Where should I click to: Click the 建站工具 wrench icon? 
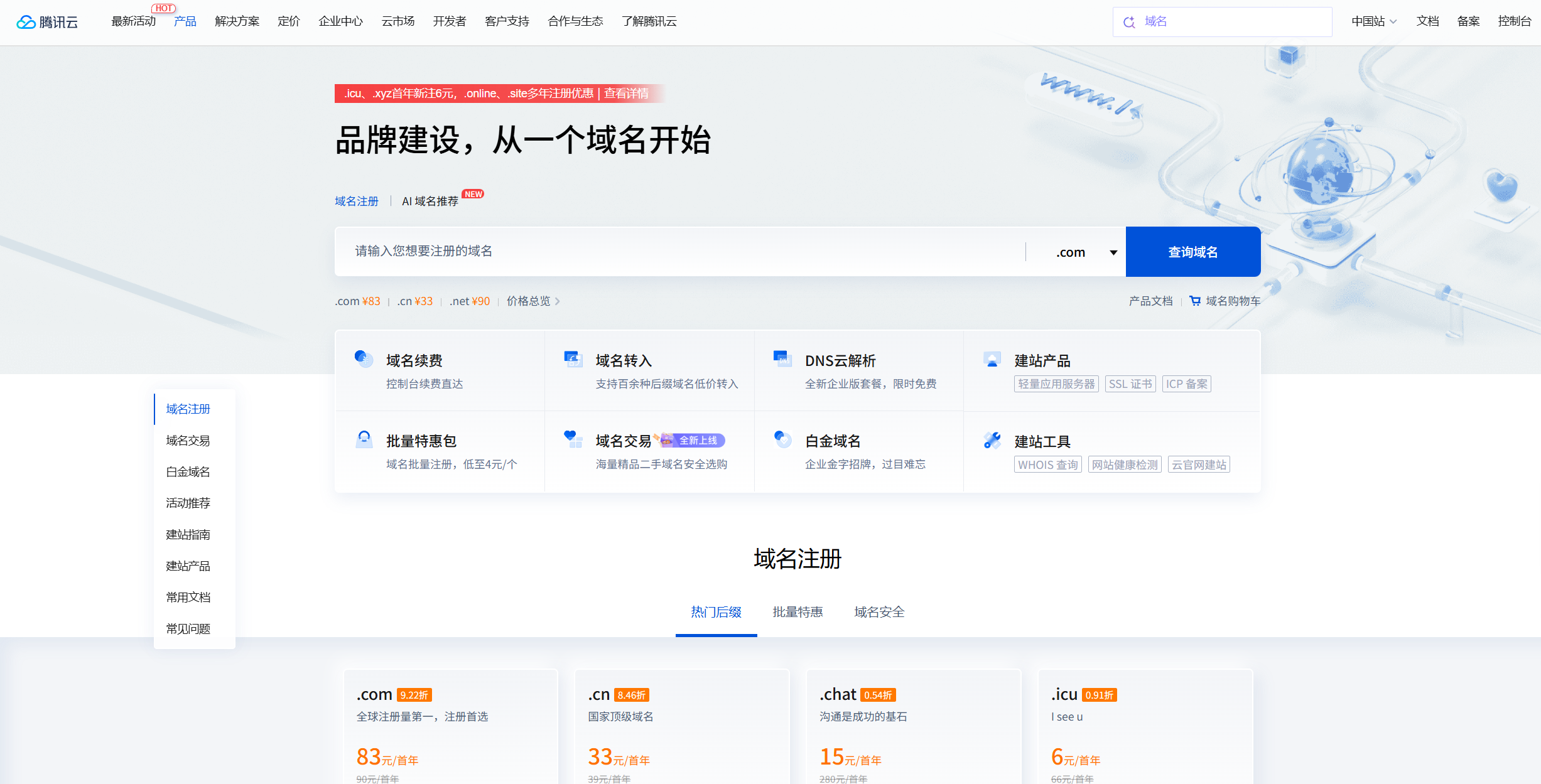pyautogui.click(x=992, y=440)
